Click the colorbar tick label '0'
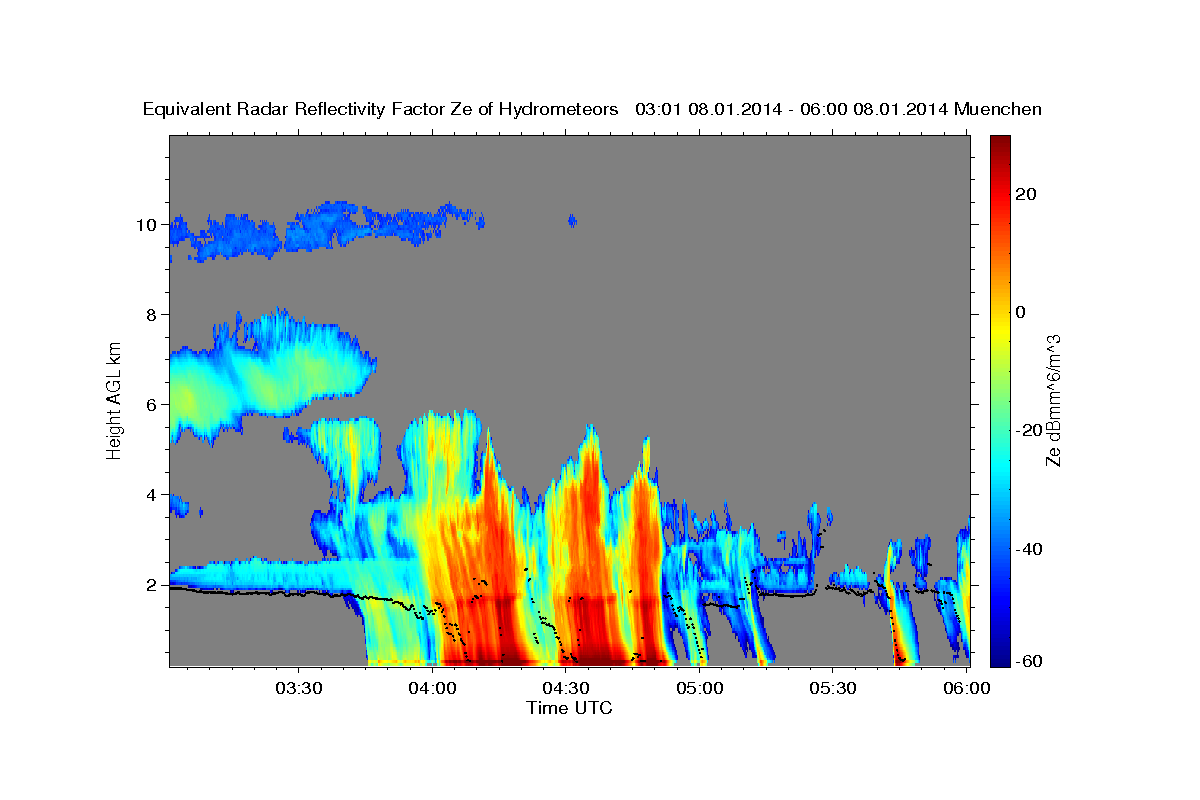 pos(1020,312)
